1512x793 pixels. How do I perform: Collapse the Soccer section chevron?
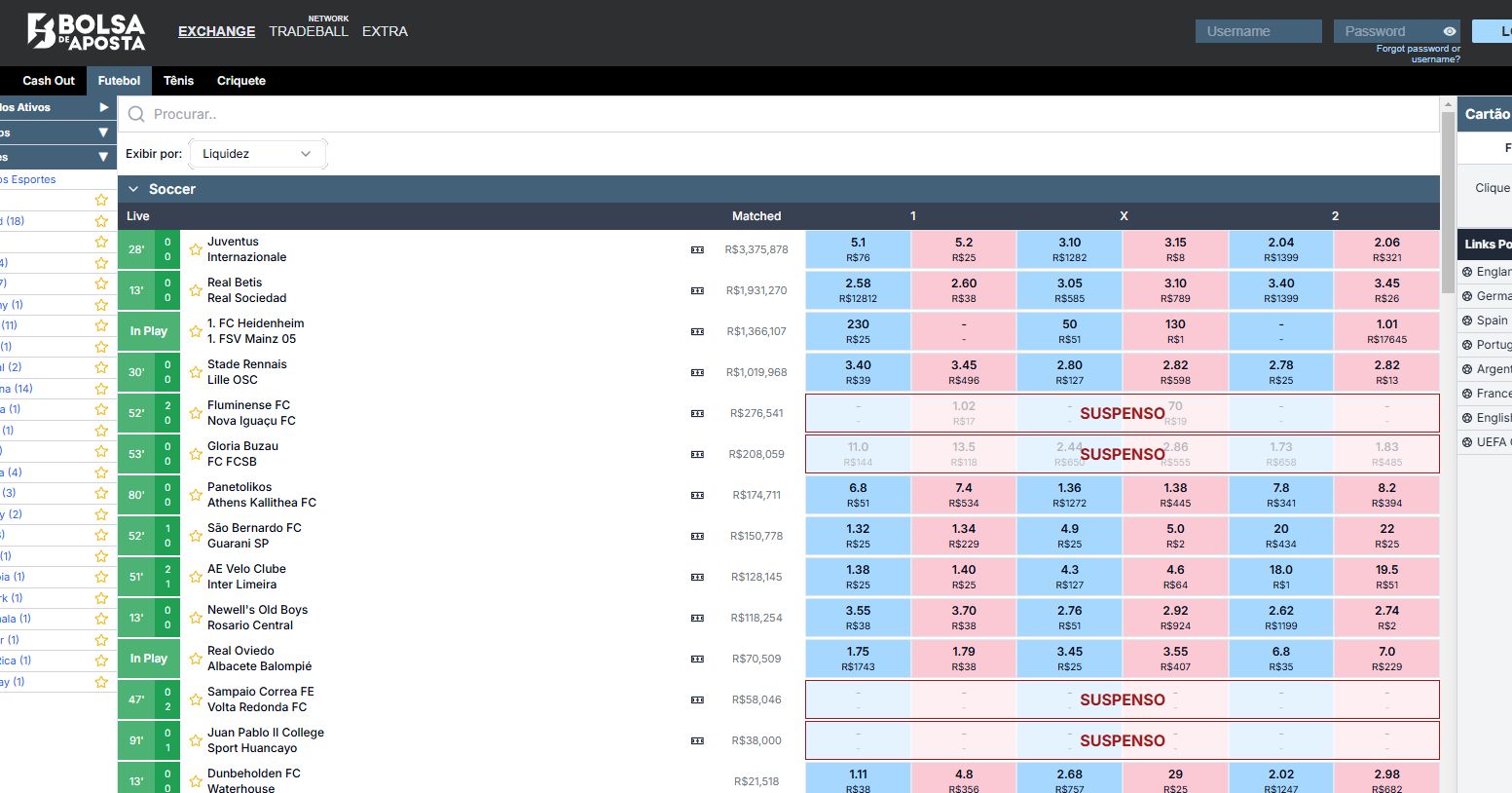133,189
